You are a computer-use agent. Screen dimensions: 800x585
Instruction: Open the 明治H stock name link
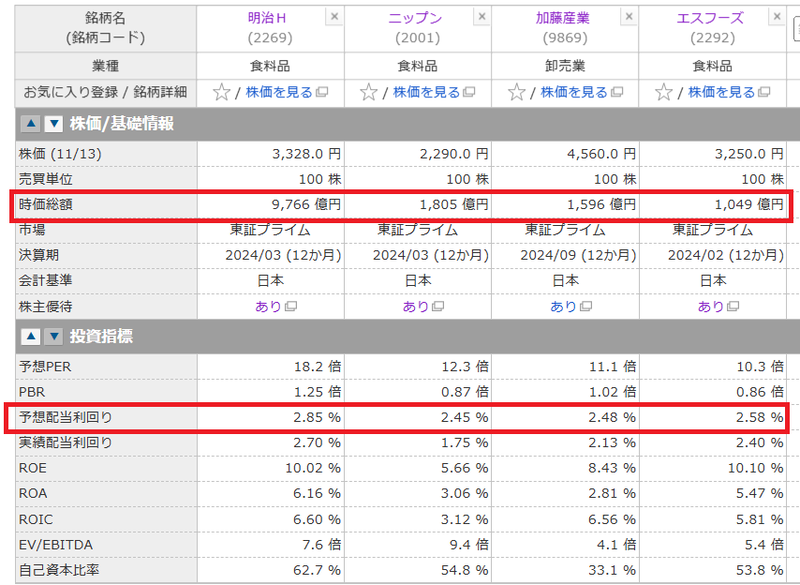click(267, 18)
